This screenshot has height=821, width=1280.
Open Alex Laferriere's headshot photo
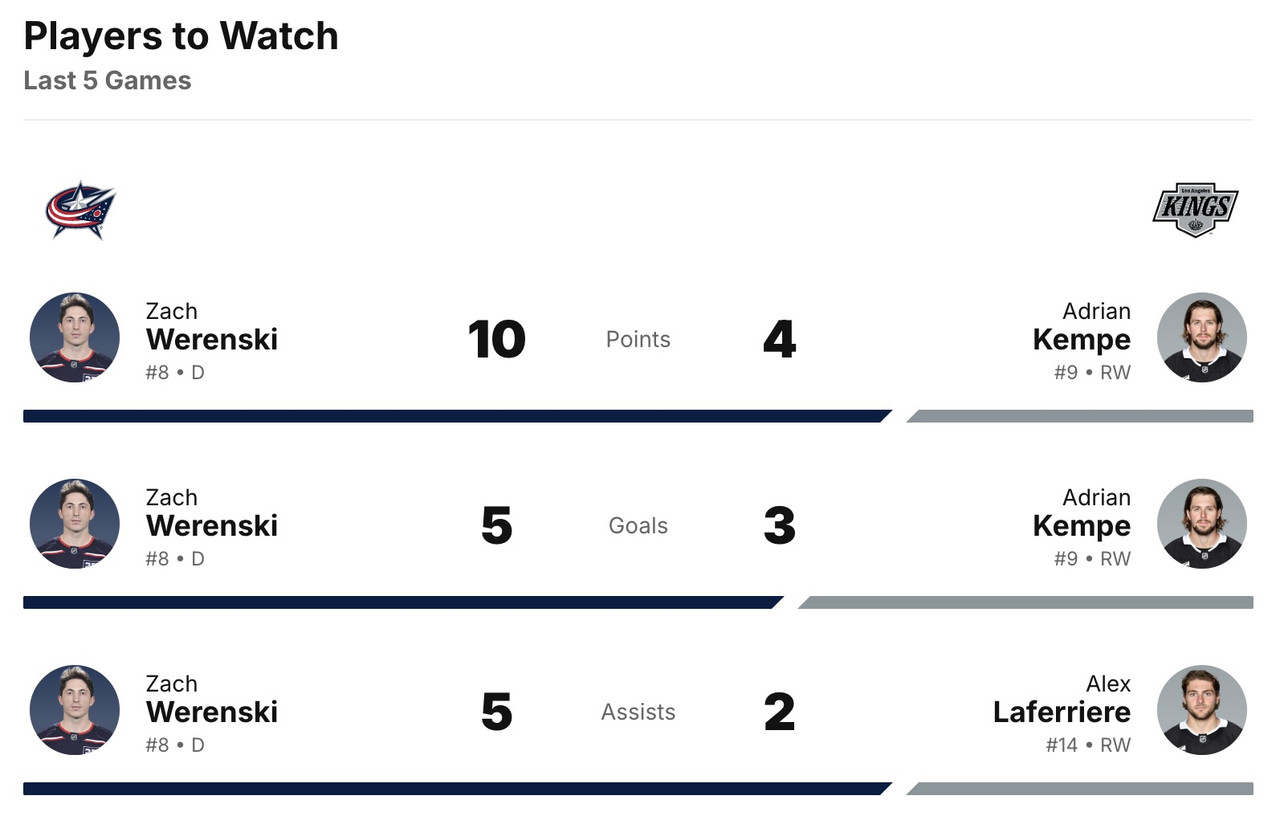pyautogui.click(x=1201, y=710)
